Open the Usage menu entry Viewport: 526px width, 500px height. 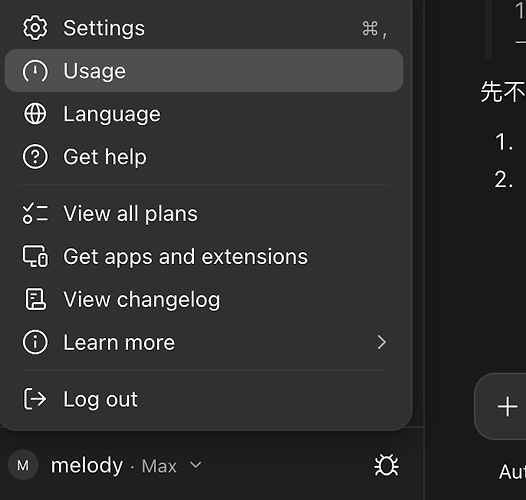point(204,71)
